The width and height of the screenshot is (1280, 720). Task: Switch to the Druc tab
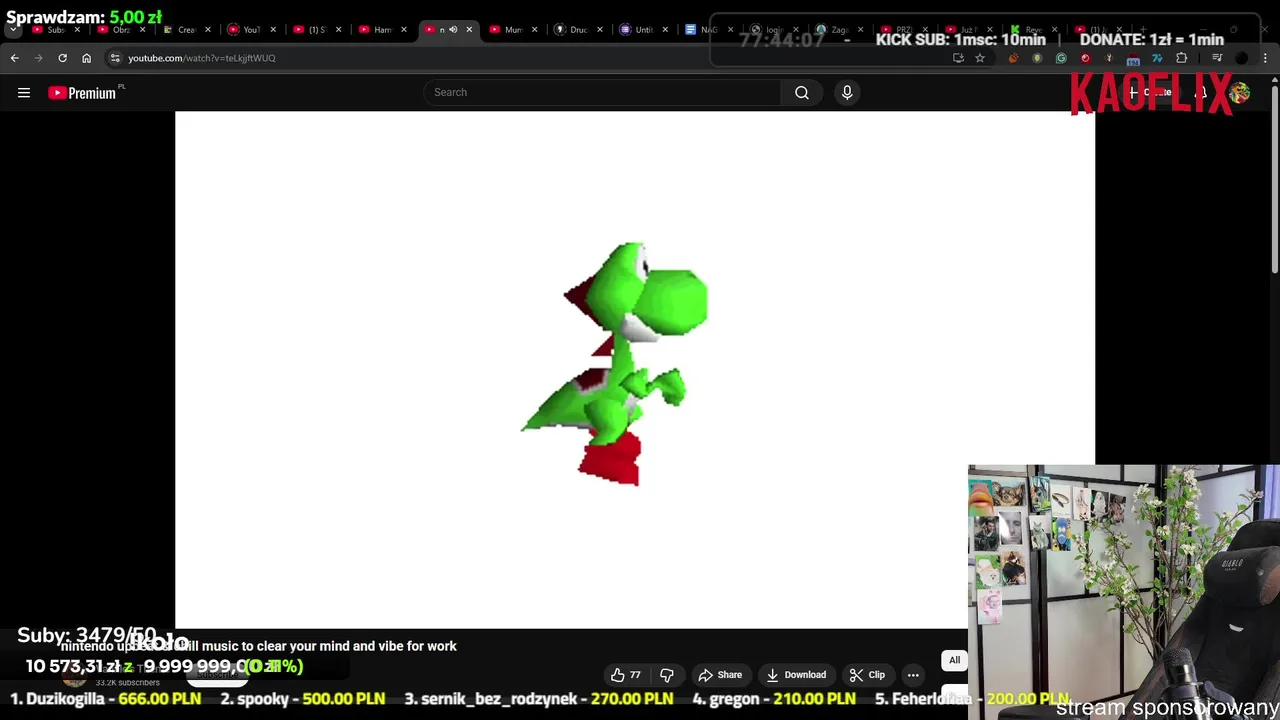(578, 30)
